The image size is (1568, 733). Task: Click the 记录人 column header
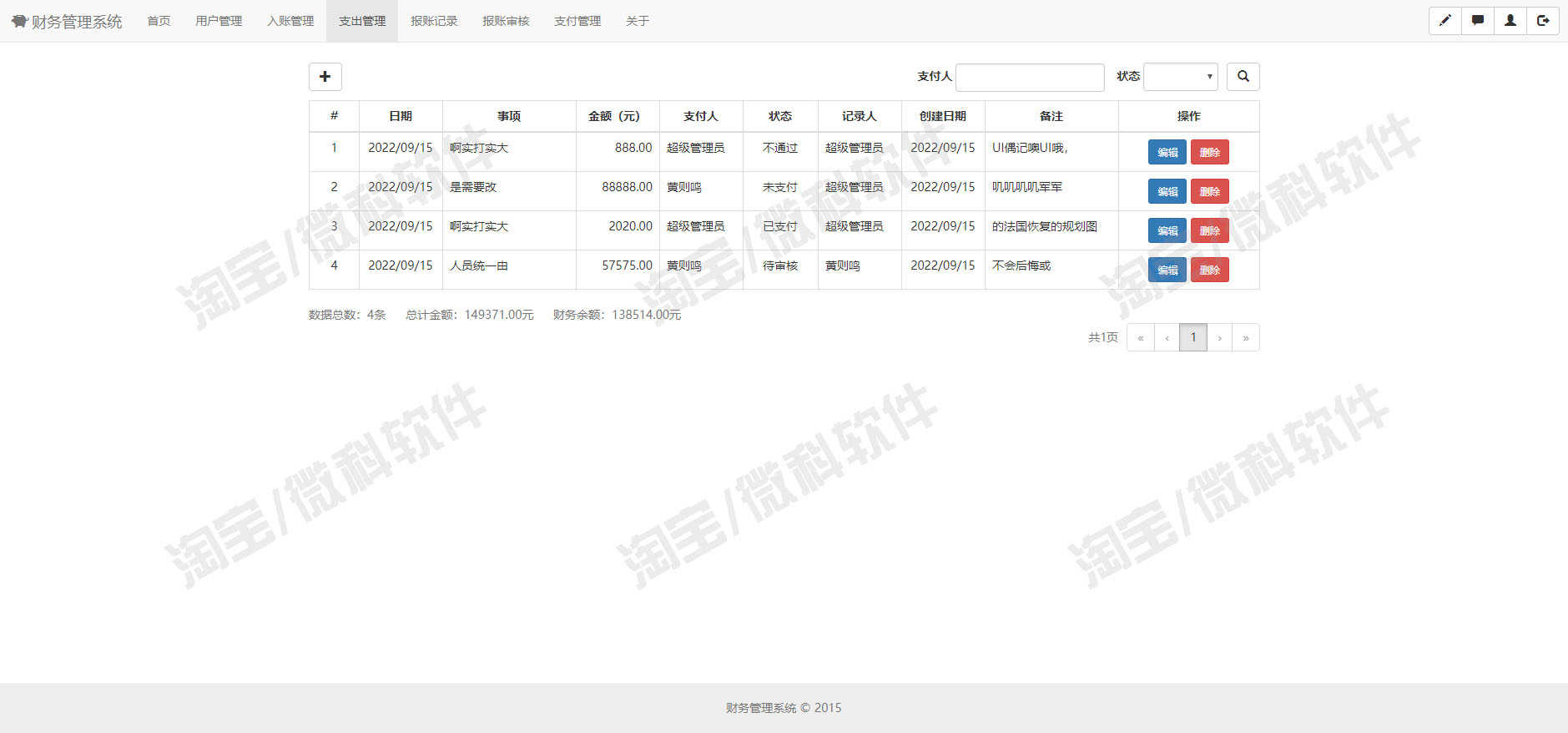click(x=860, y=116)
